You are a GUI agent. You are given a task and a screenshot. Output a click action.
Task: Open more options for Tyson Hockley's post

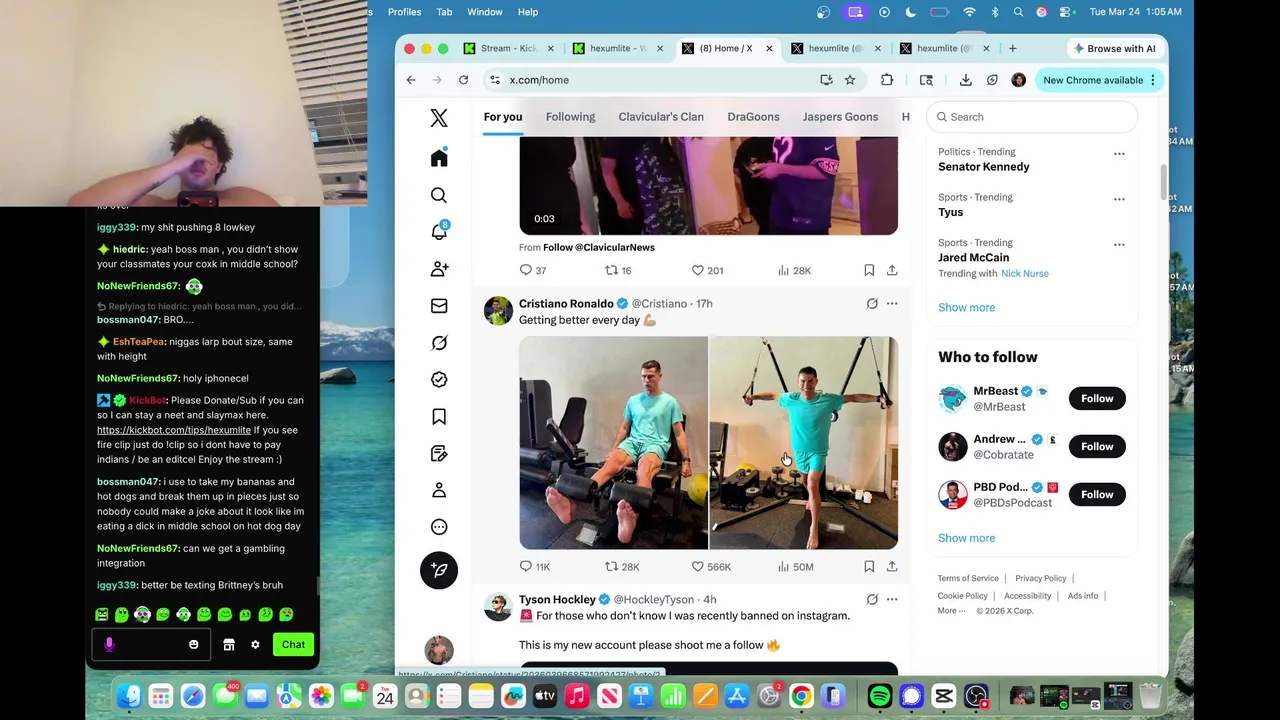(892, 600)
